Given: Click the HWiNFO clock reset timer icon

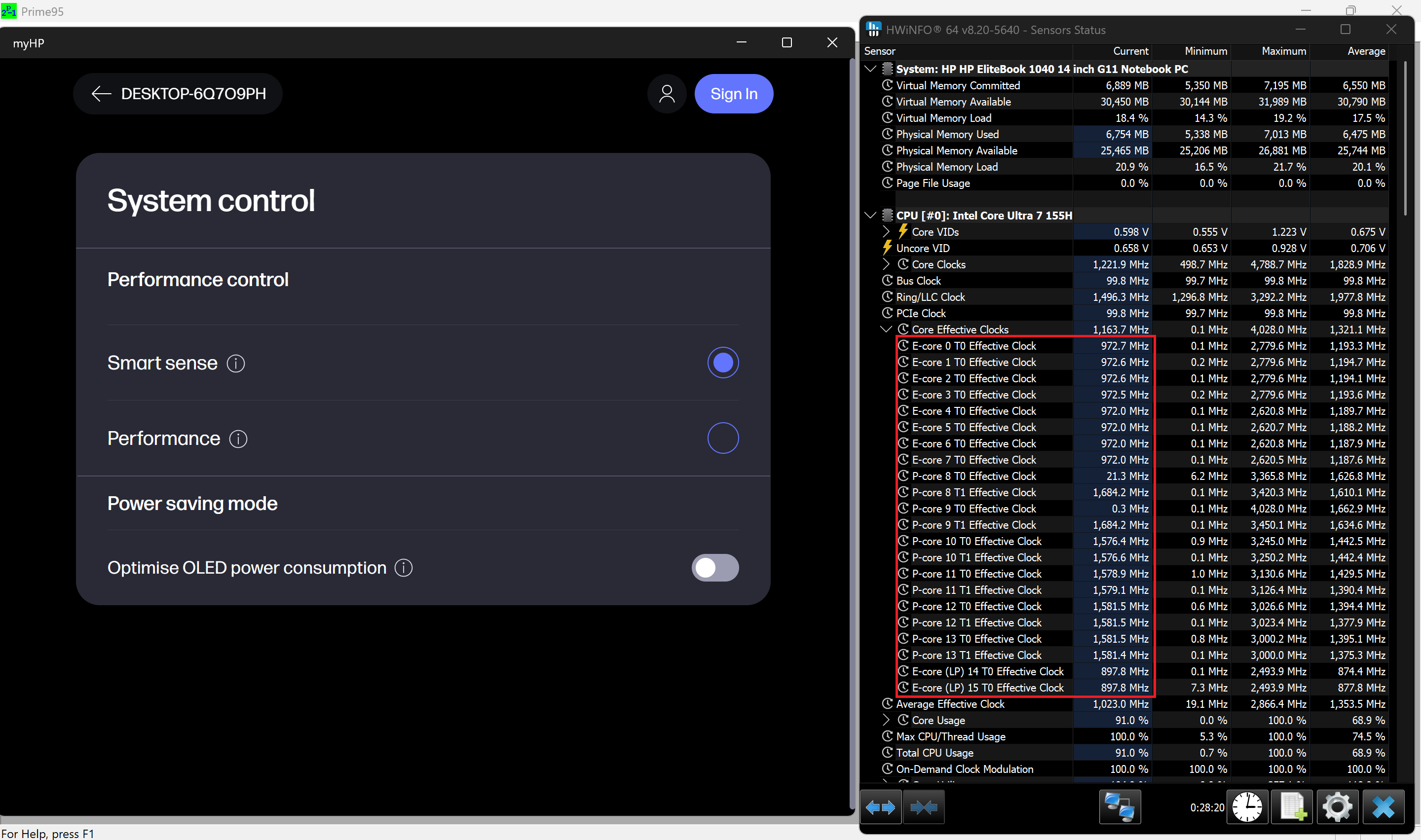Looking at the screenshot, I should point(1247,807).
